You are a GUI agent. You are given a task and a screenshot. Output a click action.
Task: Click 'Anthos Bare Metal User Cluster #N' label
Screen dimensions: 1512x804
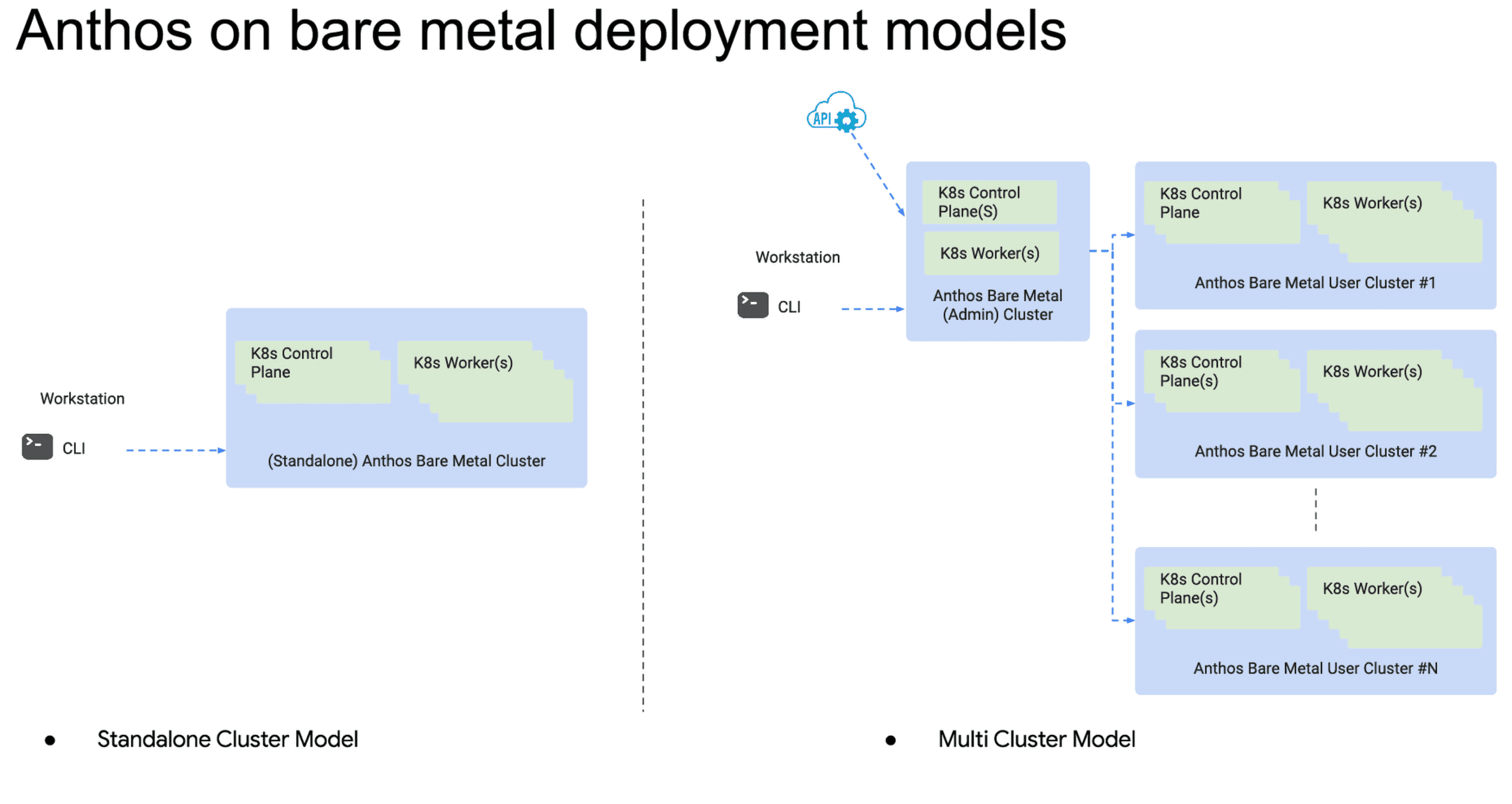click(1315, 668)
